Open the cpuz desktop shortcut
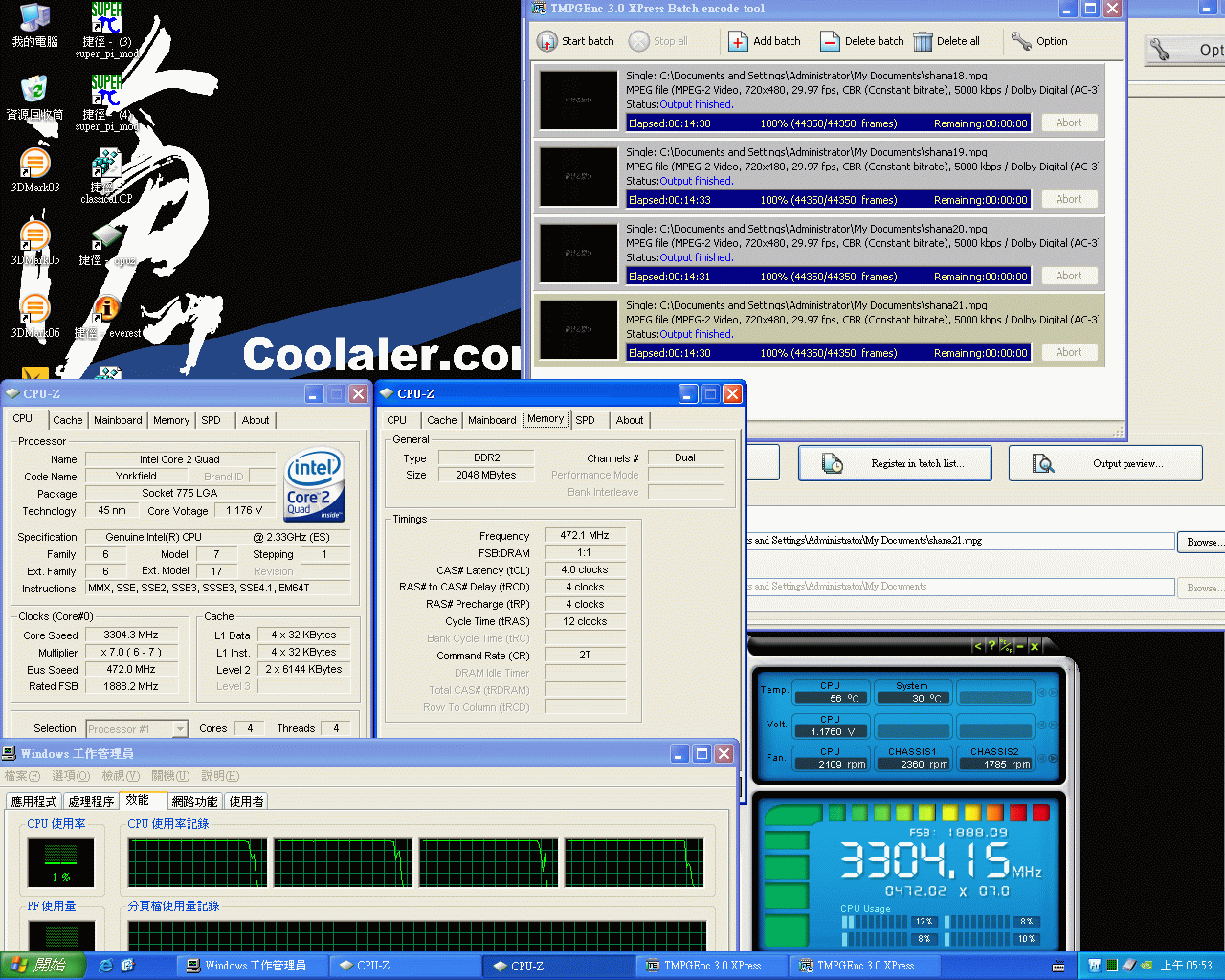The image size is (1225, 980). tap(107, 245)
